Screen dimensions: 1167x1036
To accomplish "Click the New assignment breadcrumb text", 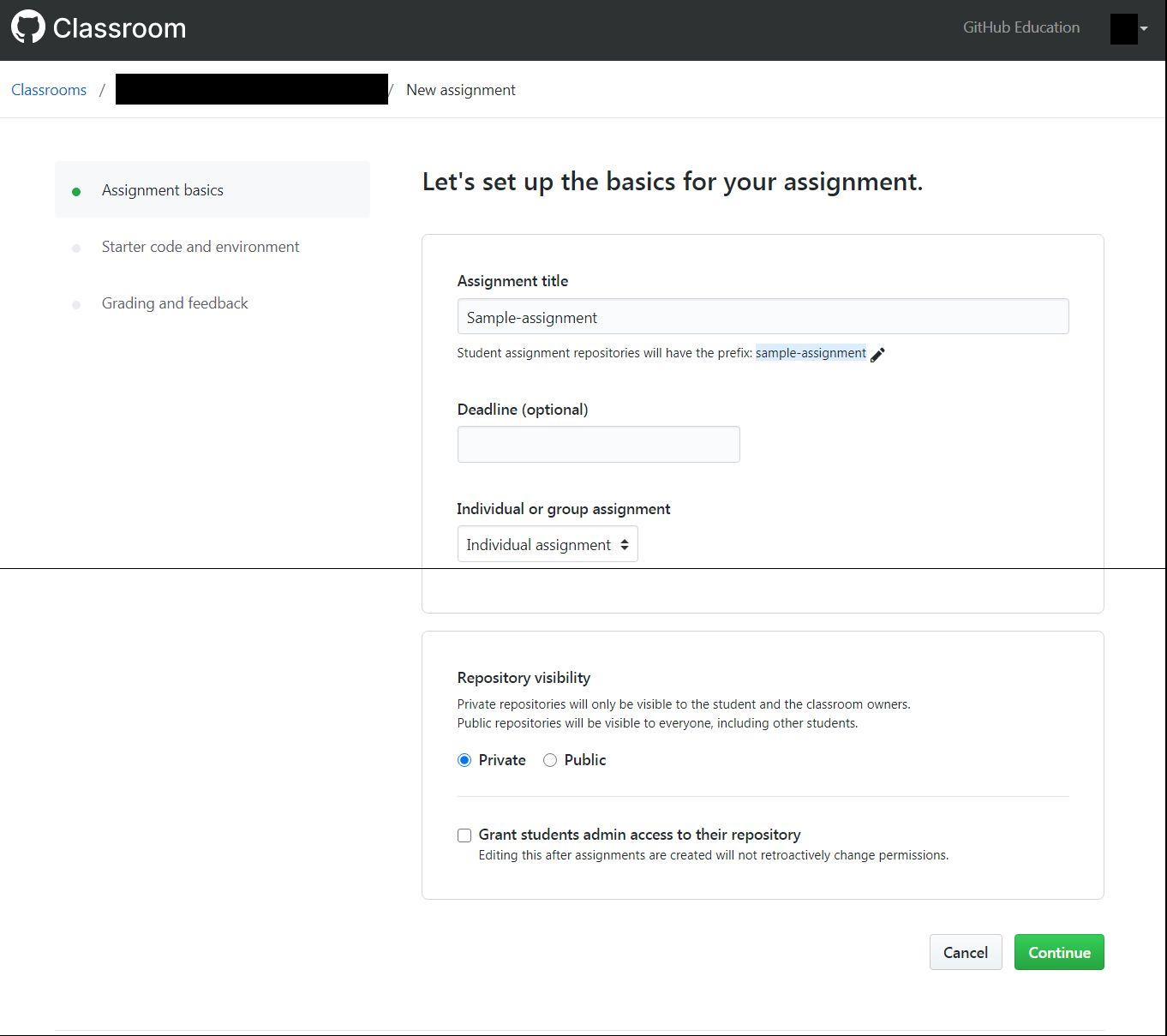I will pos(461,90).
